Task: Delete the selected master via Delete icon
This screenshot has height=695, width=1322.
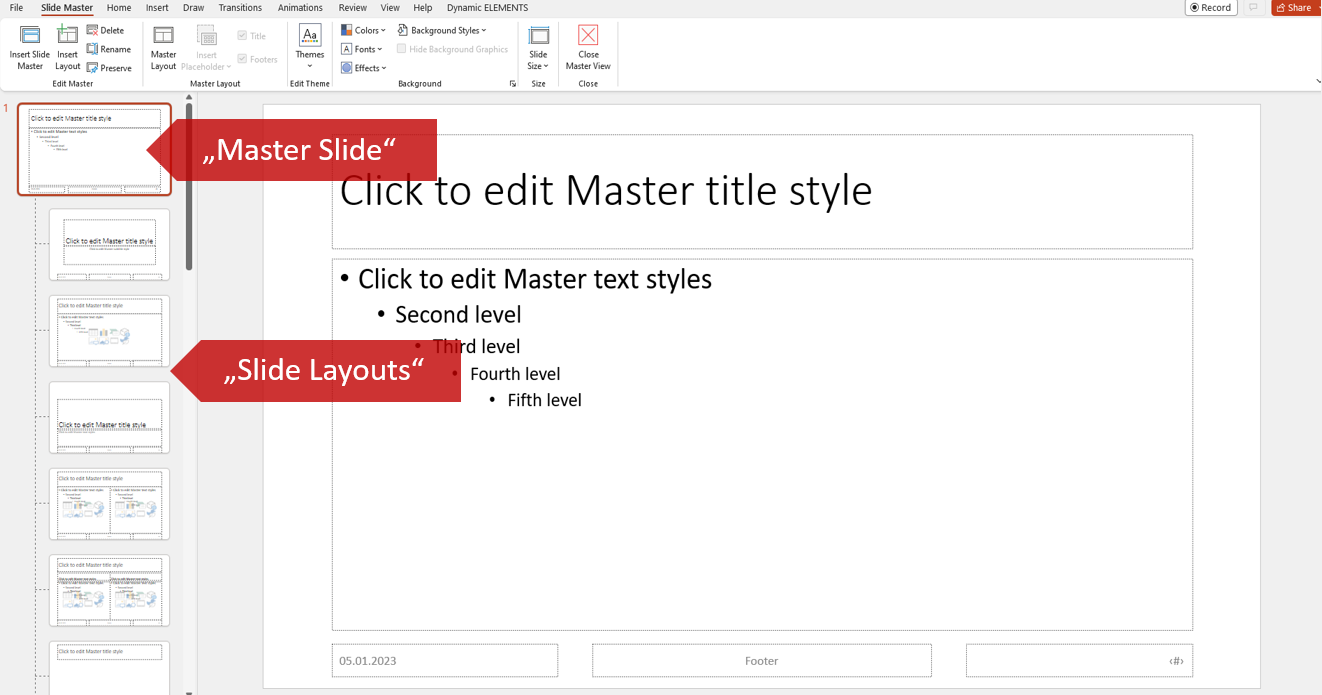Action: point(92,31)
